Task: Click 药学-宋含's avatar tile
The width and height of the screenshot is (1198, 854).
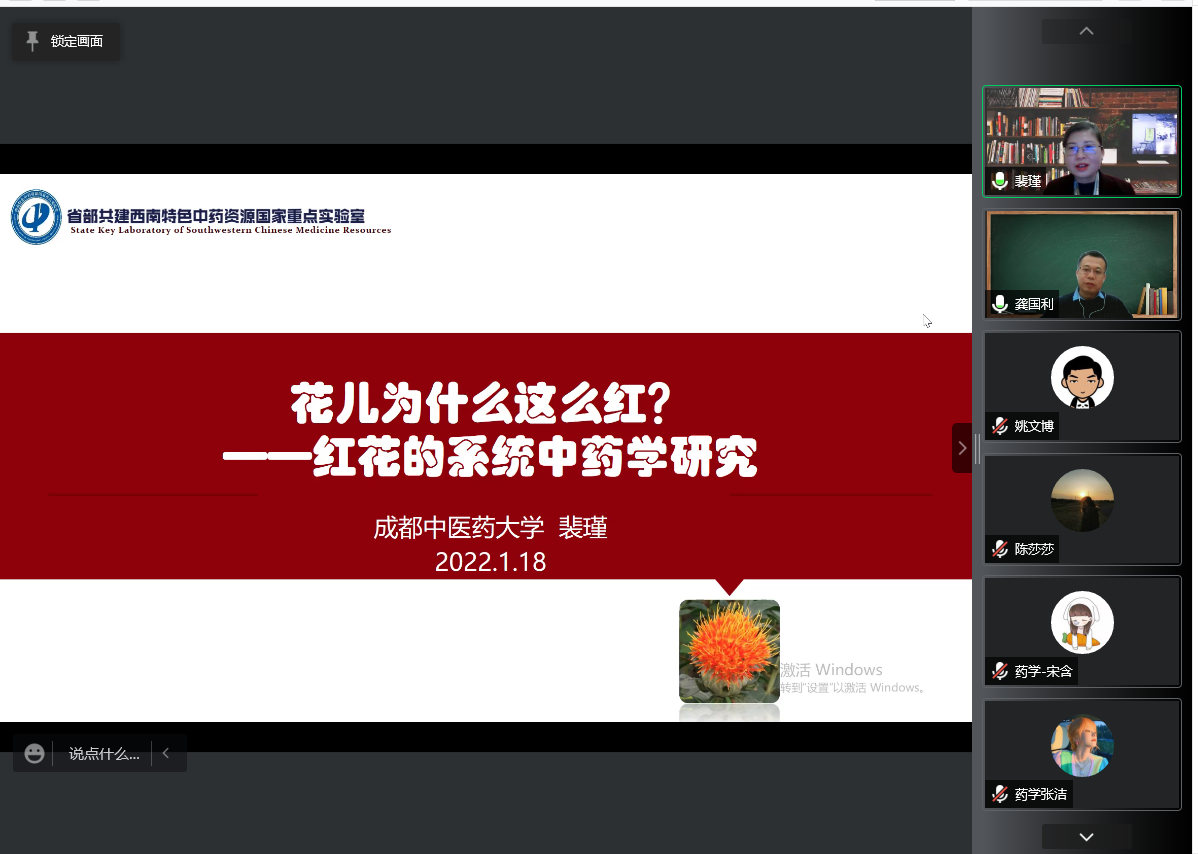Action: click(1082, 623)
